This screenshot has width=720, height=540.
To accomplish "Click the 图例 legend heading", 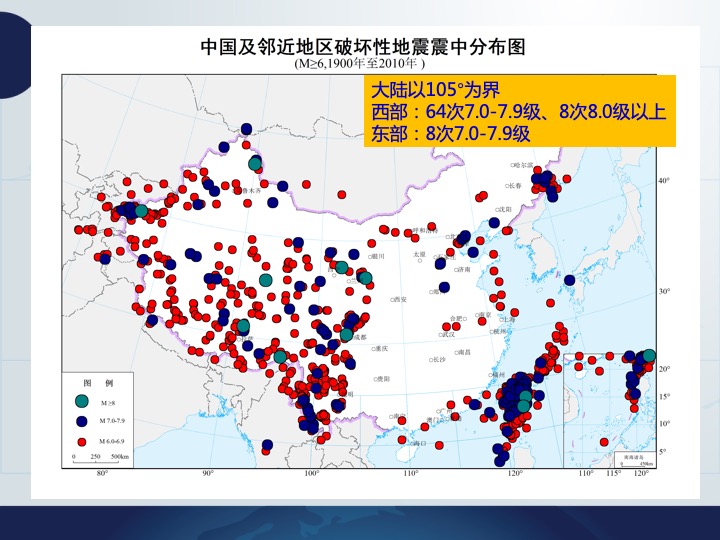I will click(x=98, y=383).
